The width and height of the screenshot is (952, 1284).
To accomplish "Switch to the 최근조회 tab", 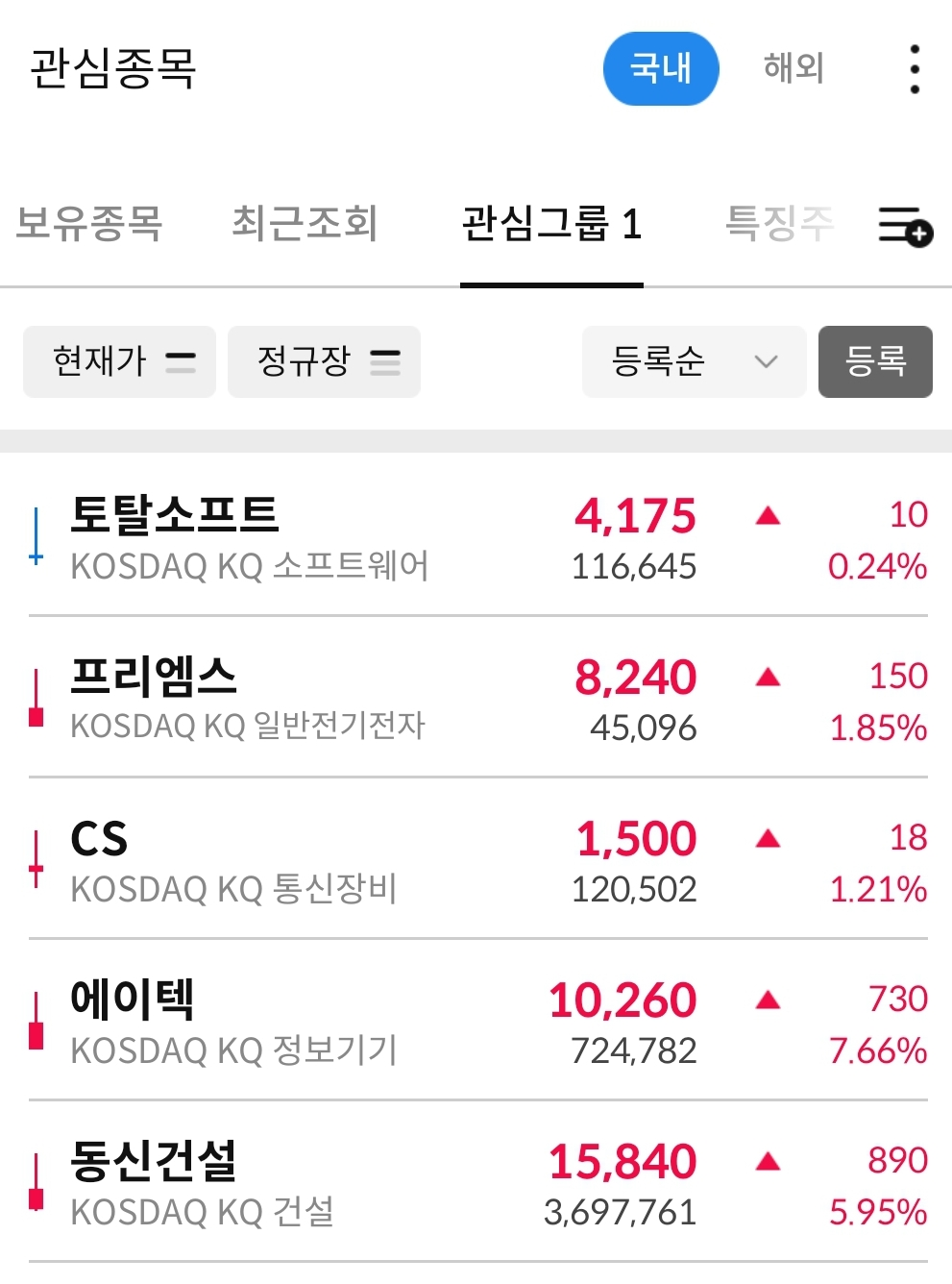I will coord(305,223).
